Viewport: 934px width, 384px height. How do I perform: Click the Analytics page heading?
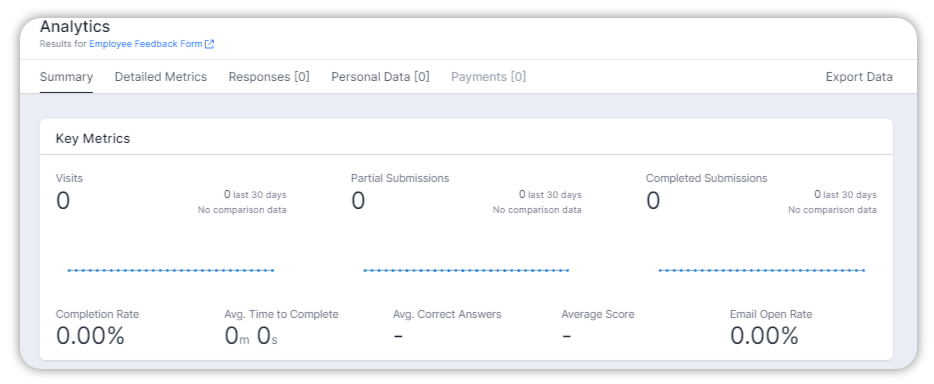[75, 27]
